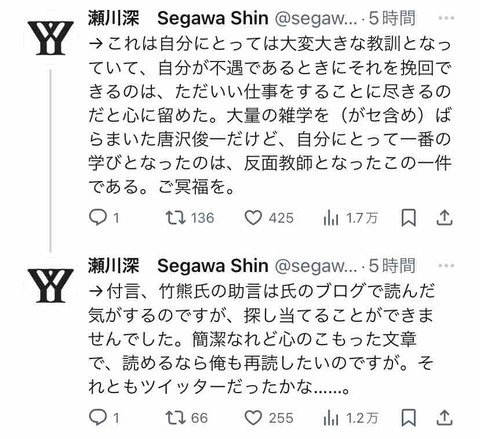
Task: View analytics of first tweet 1.7万
Action: click(350, 218)
